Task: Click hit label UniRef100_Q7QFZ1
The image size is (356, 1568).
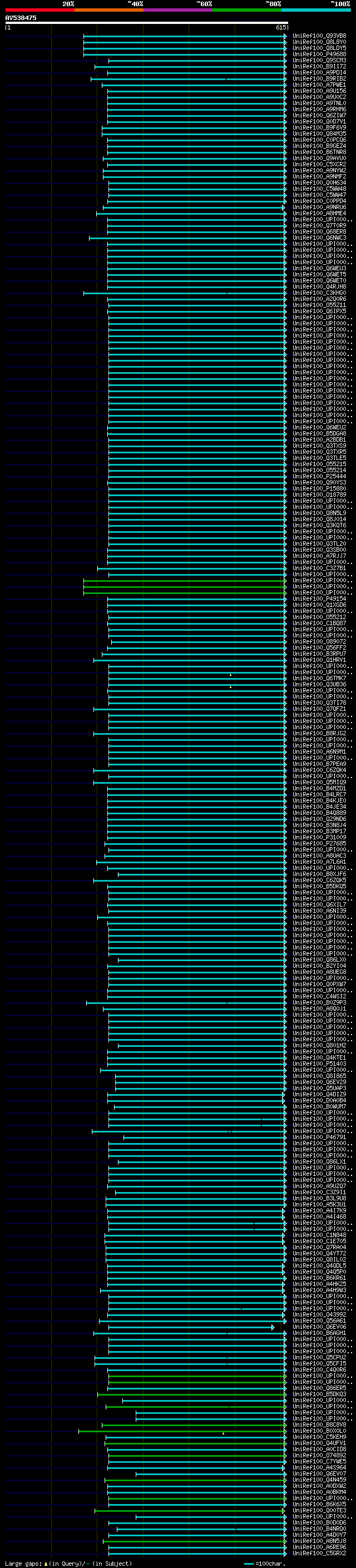Action: 319,709
